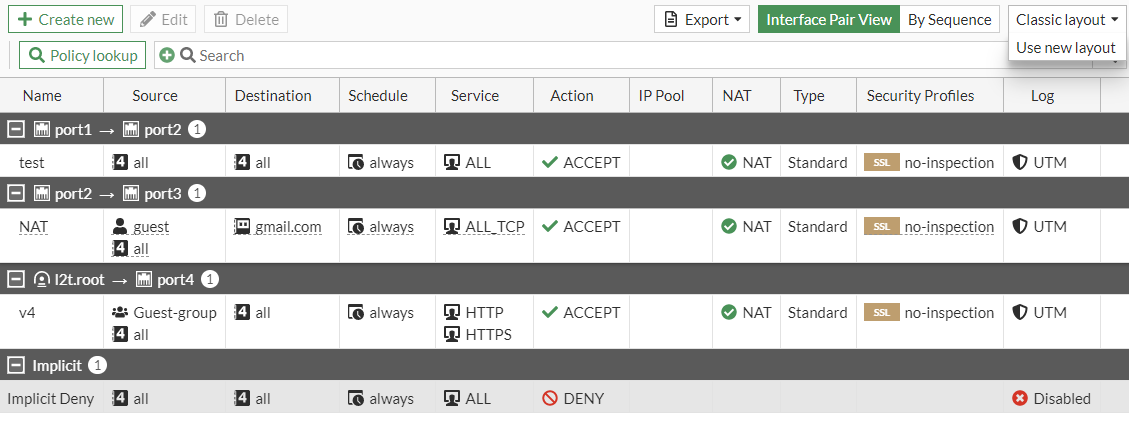This screenshot has height=424, width=1129.
Task: Switch to By Sequence view
Action: pos(949,19)
